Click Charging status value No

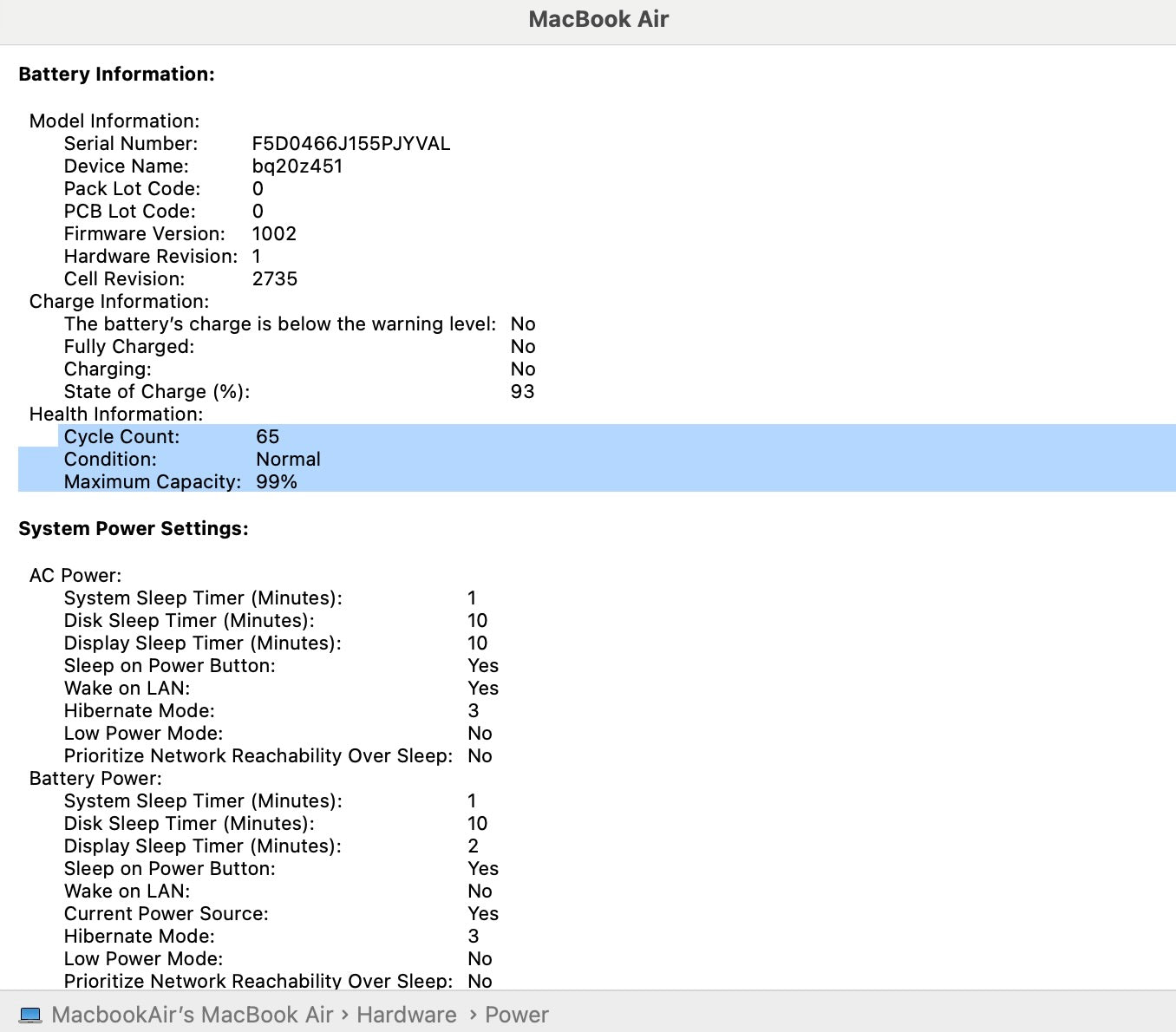click(523, 369)
